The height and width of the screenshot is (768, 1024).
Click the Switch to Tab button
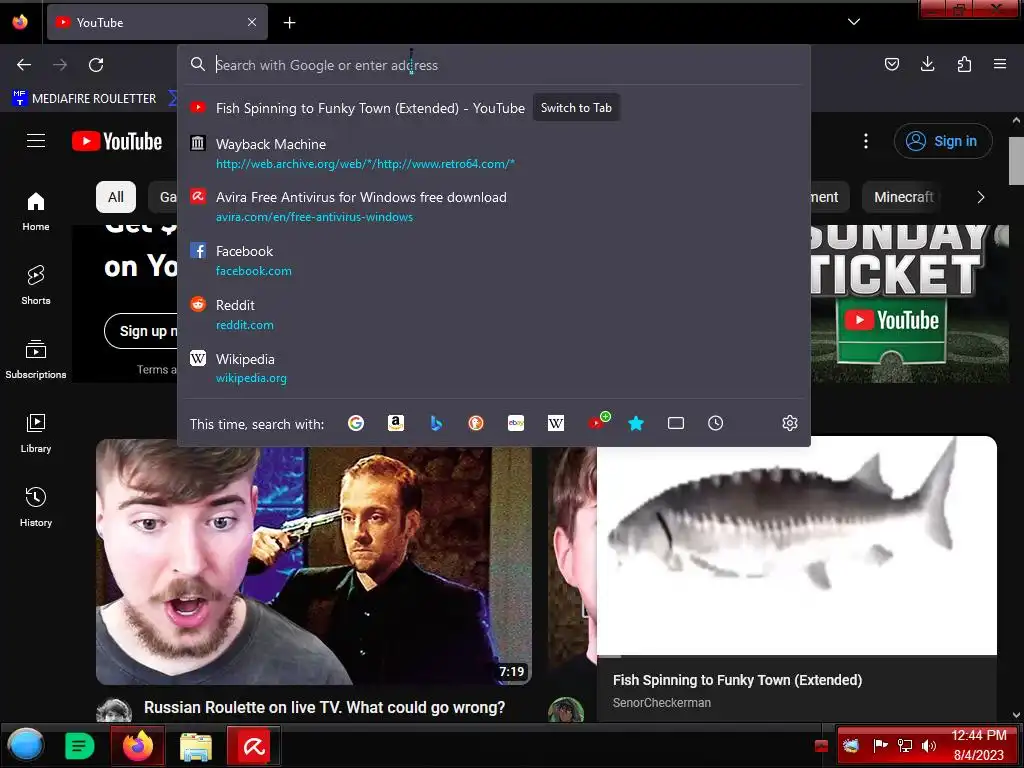tap(576, 108)
